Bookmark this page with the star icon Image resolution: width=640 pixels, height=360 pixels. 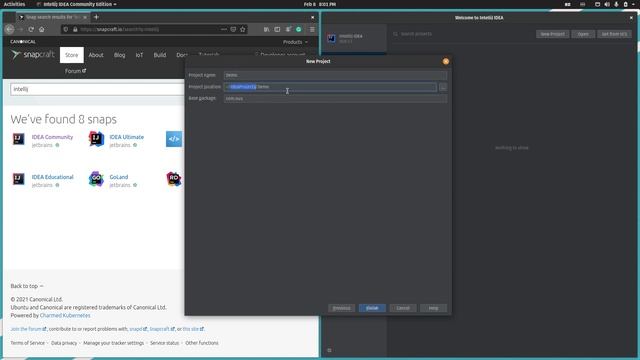click(243, 29)
